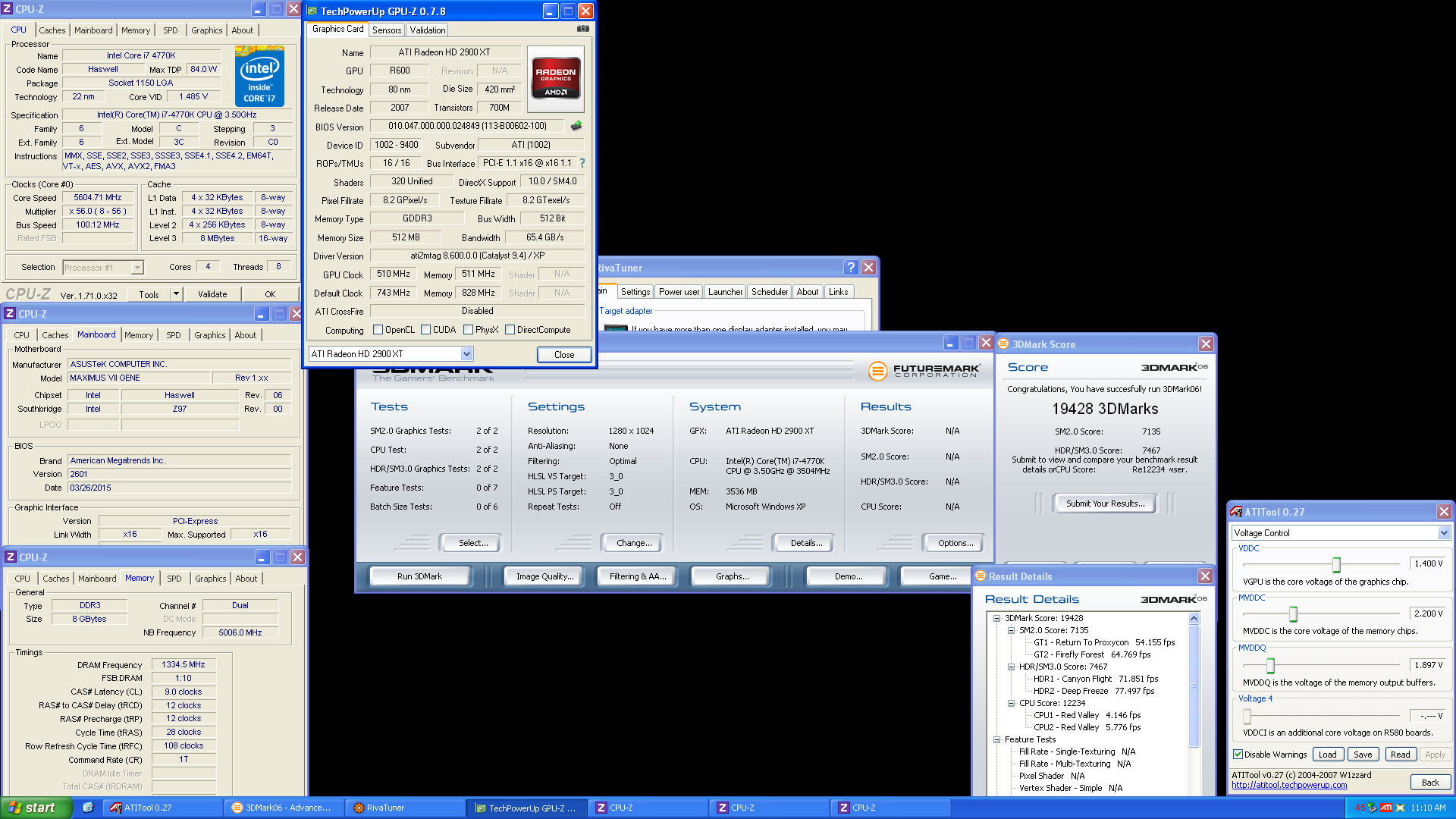Collapse the 3DMark Score: 19428 tree node
1456x819 pixels.
point(996,618)
